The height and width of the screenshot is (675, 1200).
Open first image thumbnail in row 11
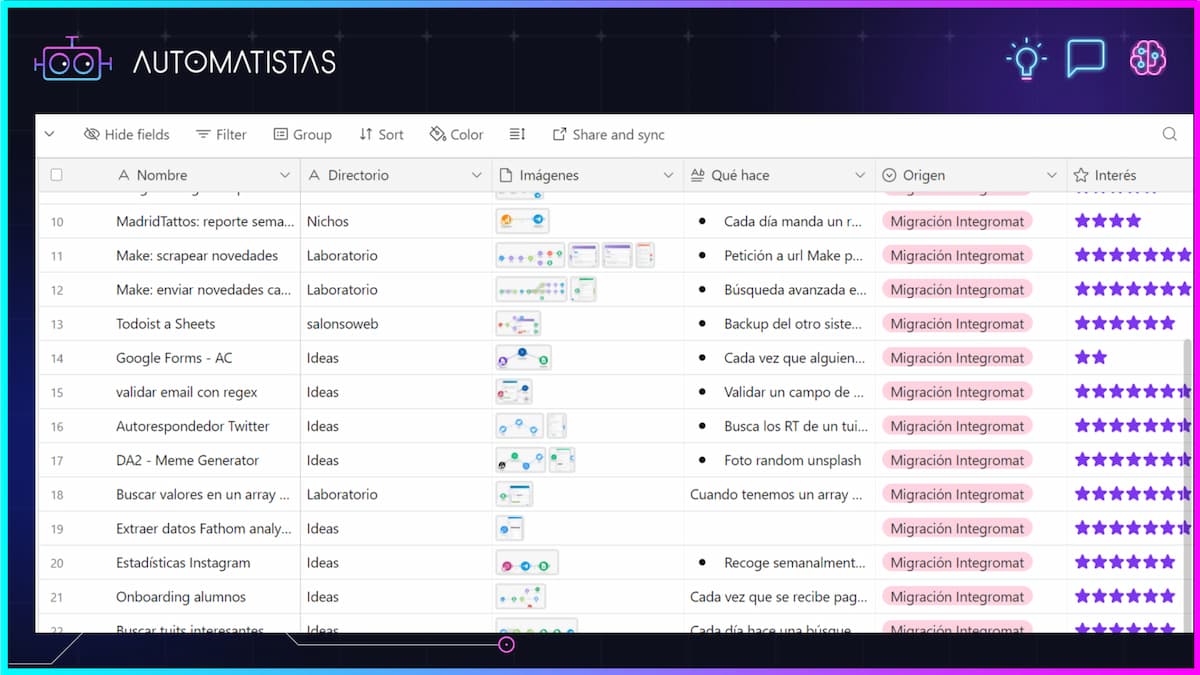point(530,256)
